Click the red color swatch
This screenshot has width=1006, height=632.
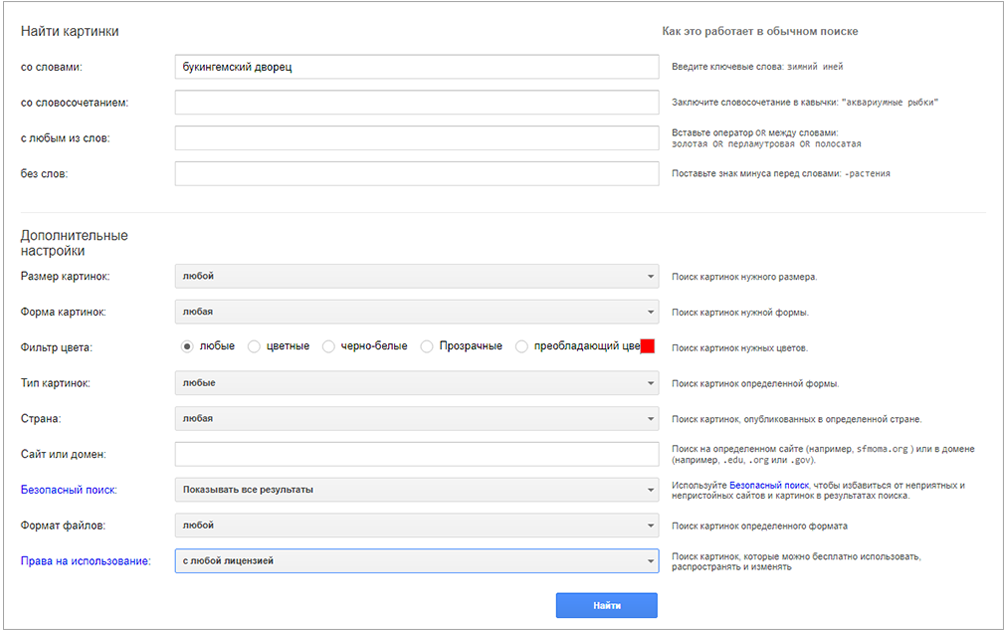[x=647, y=346]
